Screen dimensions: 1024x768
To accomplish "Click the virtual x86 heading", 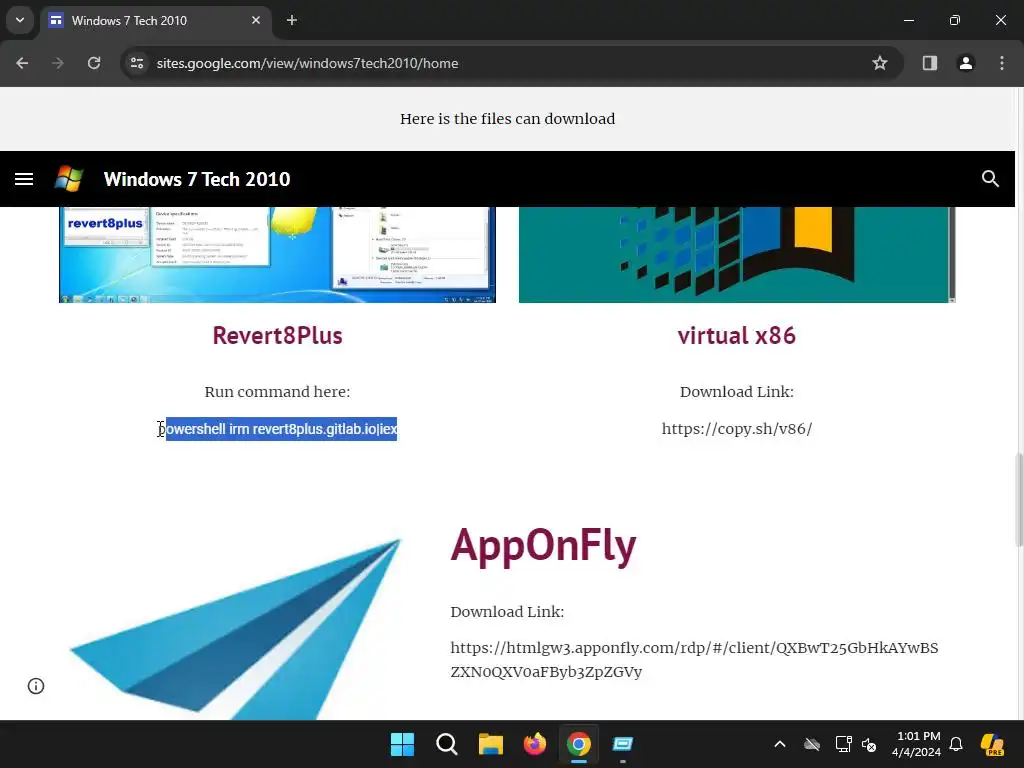I will (737, 336).
